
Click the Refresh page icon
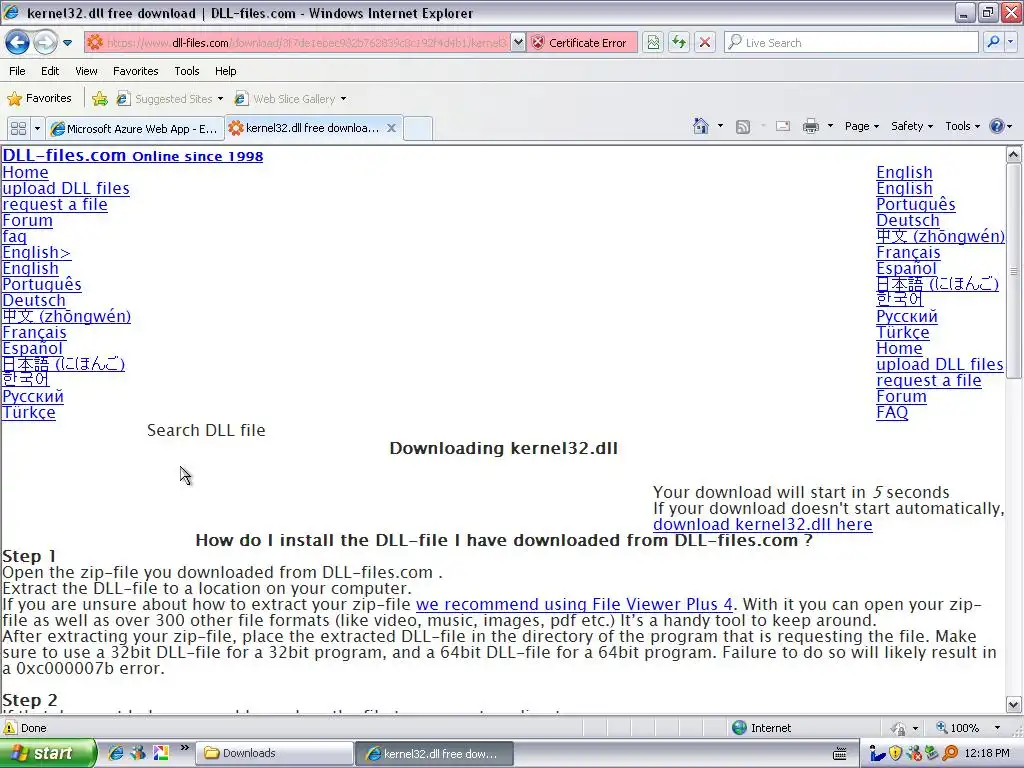pos(679,42)
